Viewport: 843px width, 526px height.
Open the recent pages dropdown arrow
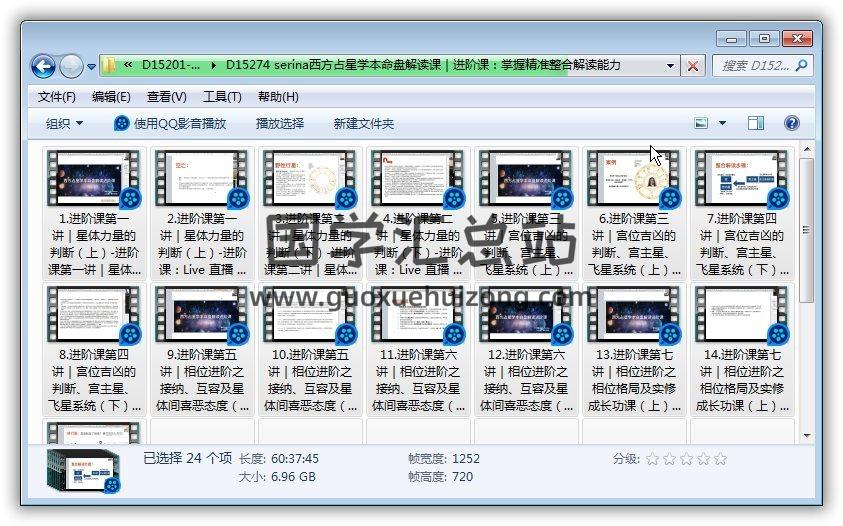click(91, 67)
